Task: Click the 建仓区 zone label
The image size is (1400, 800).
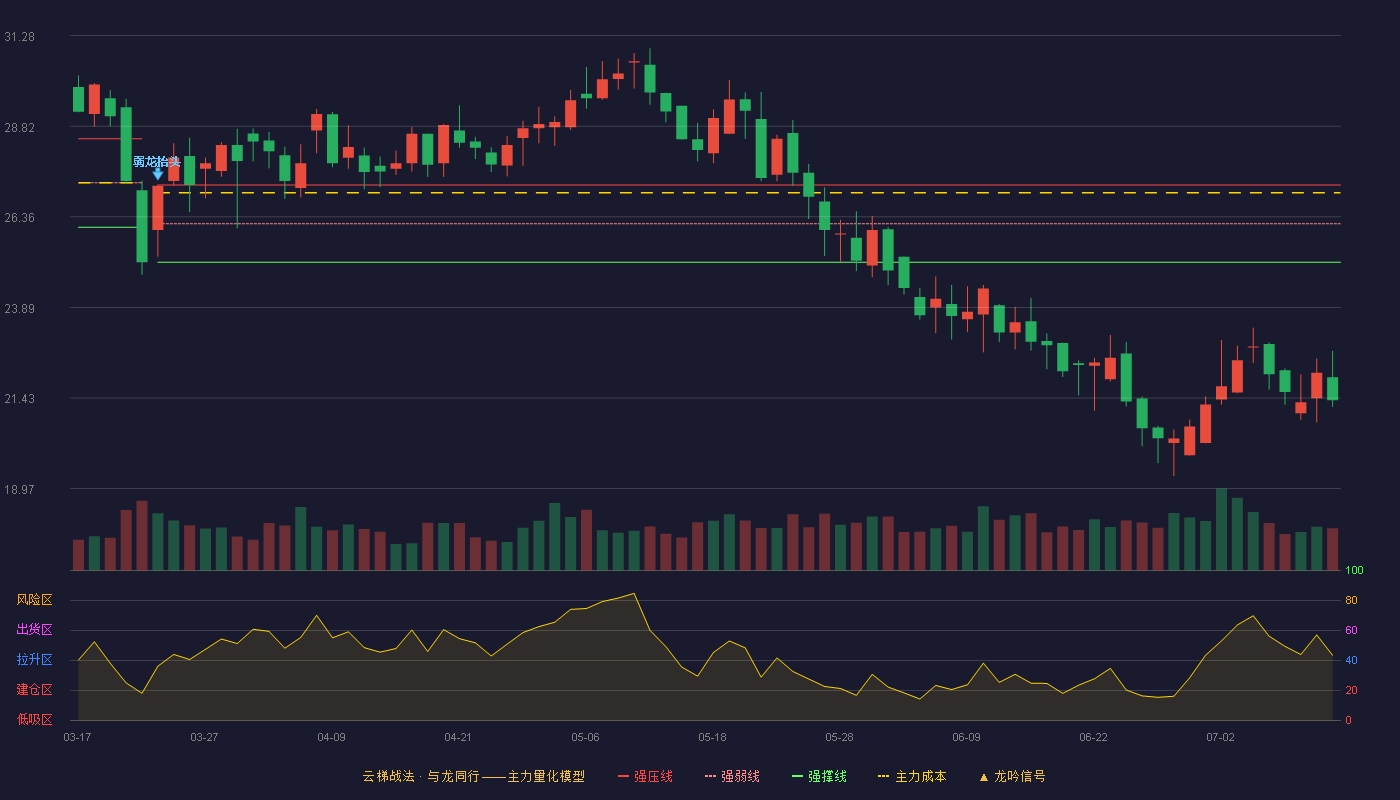Action: point(34,690)
